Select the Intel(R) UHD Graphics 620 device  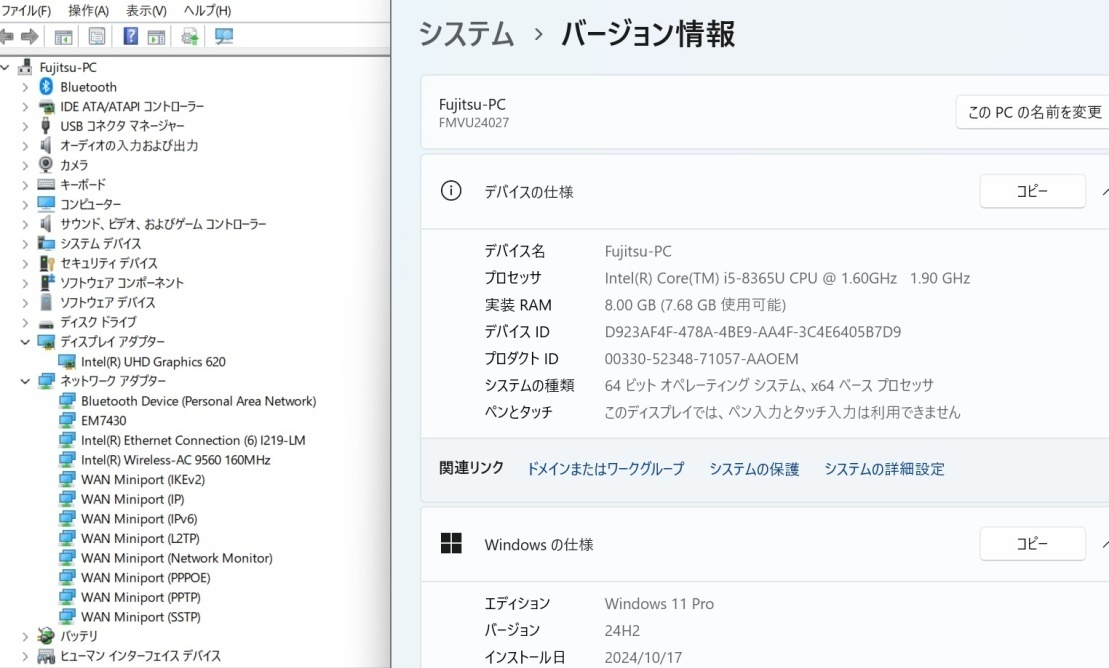[x=153, y=361]
